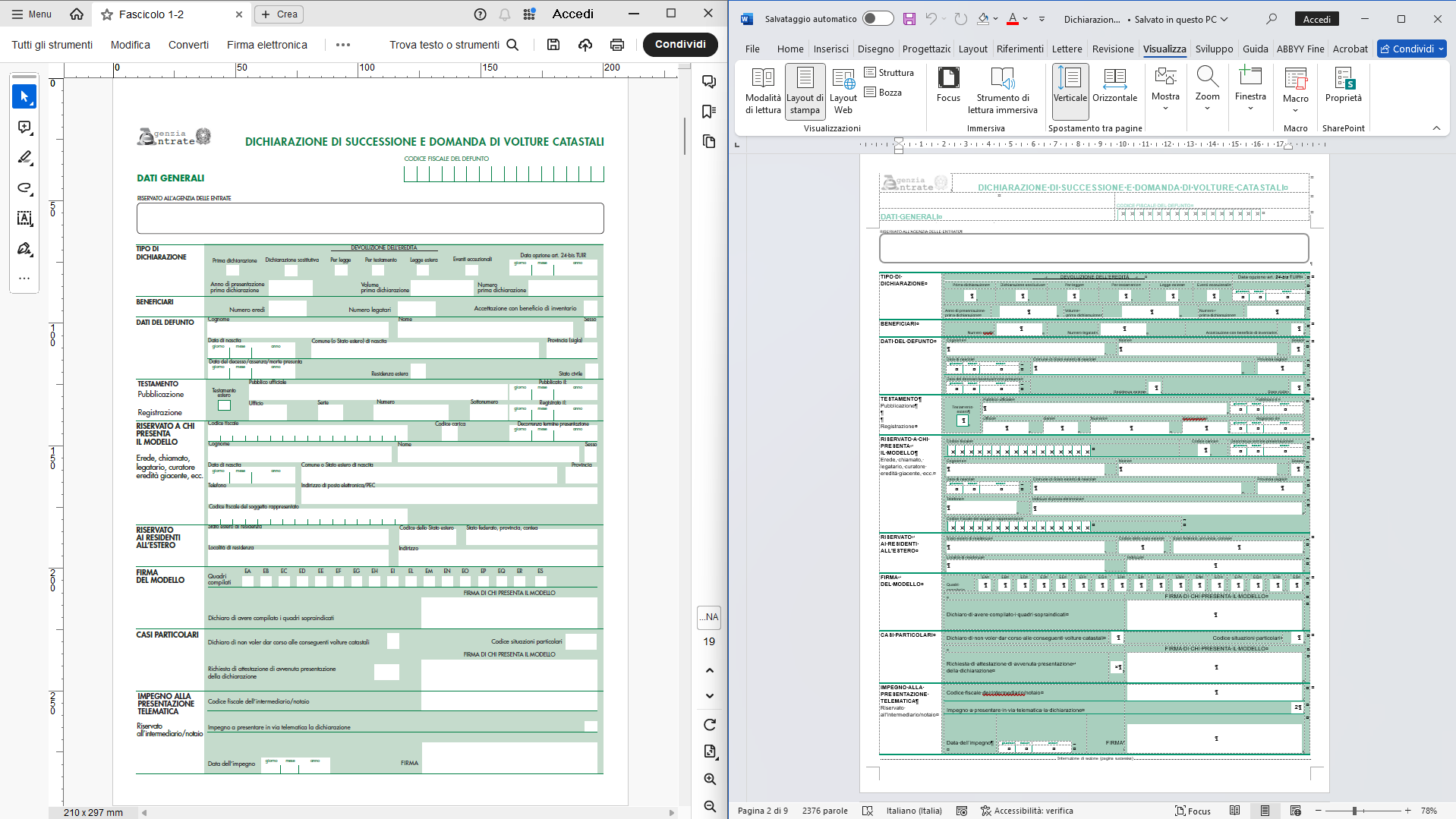The image size is (1456, 819).
Task: Undo last action in Word
Action: click(931, 19)
